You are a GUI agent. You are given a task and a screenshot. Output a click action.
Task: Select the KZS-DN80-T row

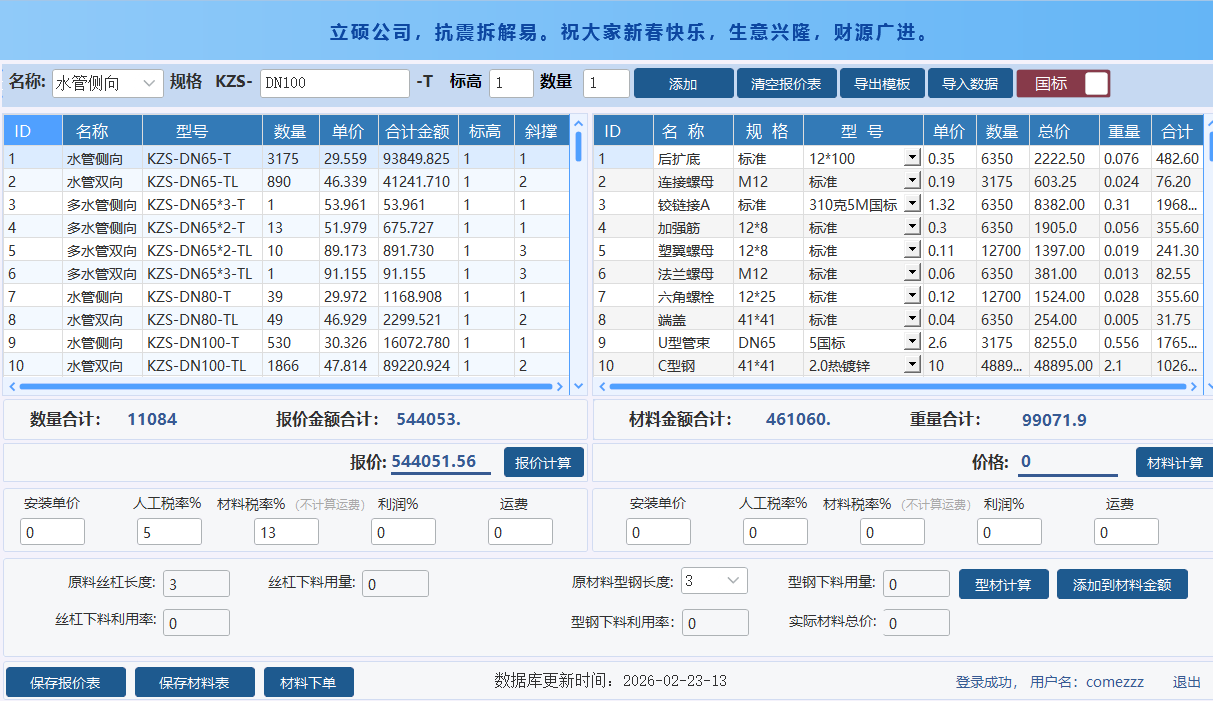[286, 296]
